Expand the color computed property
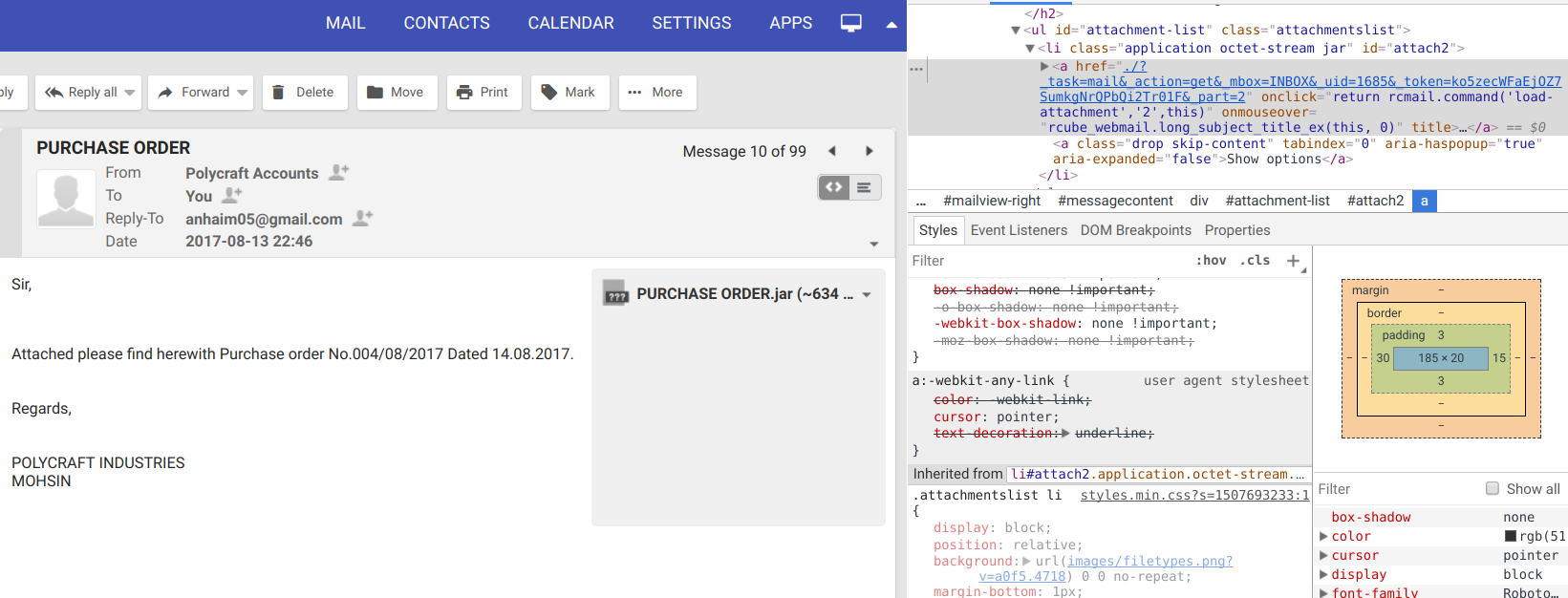 click(1323, 536)
